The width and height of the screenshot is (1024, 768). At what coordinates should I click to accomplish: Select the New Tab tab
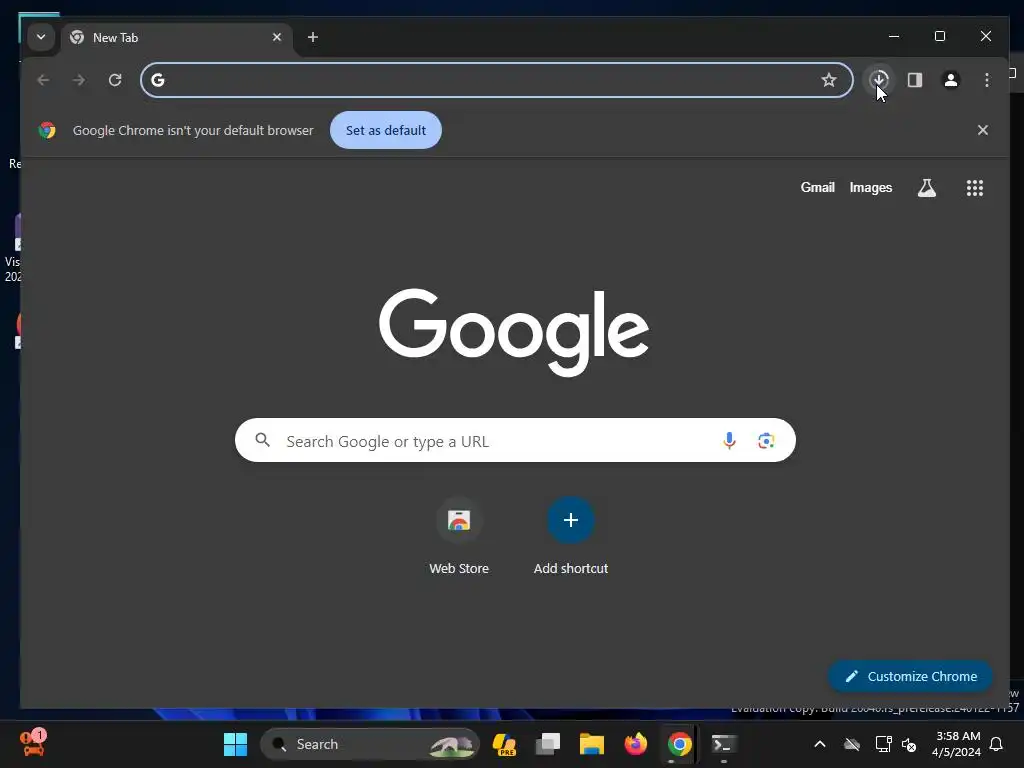pyautogui.click(x=176, y=38)
